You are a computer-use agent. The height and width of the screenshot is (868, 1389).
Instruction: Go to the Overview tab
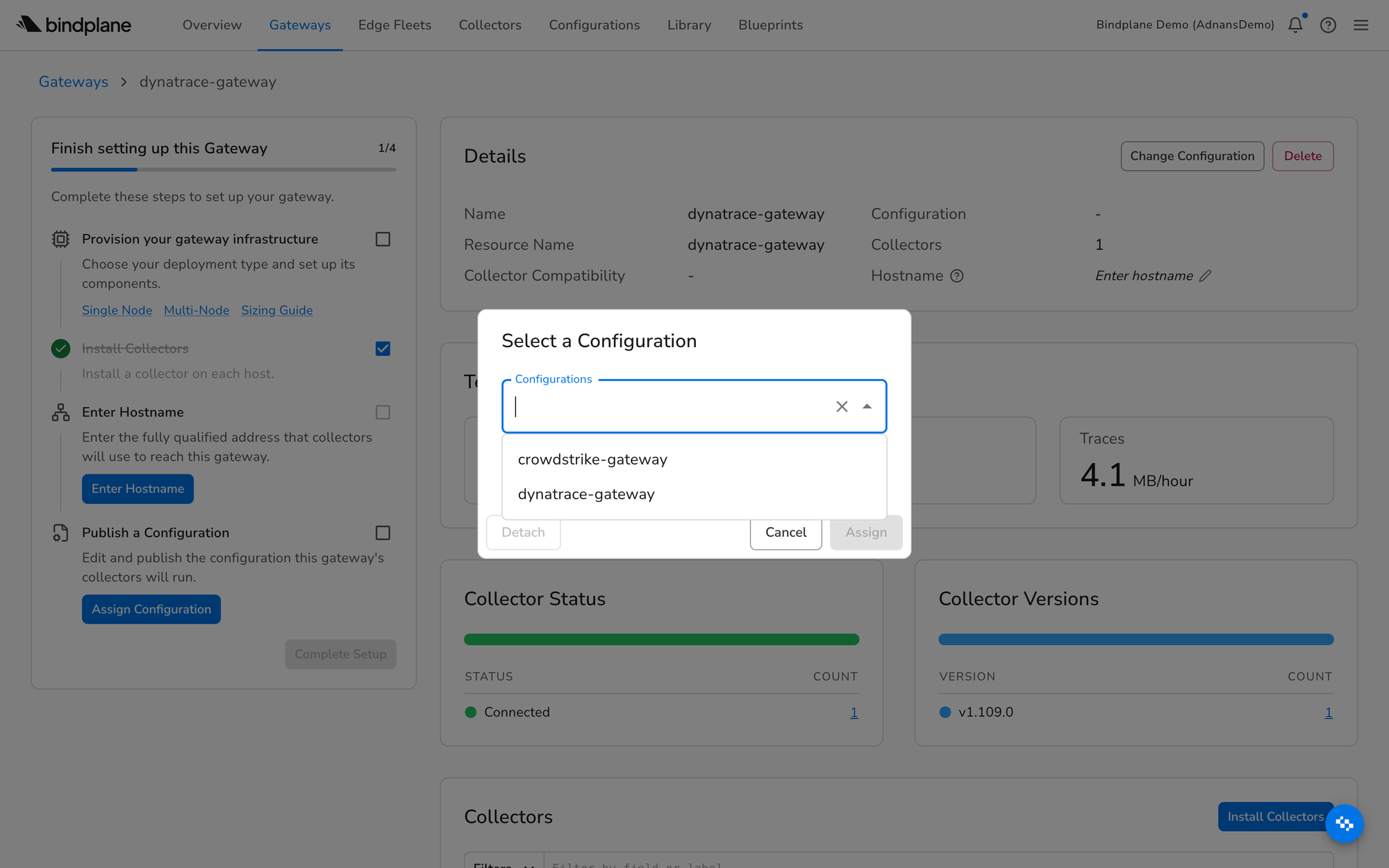click(x=212, y=25)
